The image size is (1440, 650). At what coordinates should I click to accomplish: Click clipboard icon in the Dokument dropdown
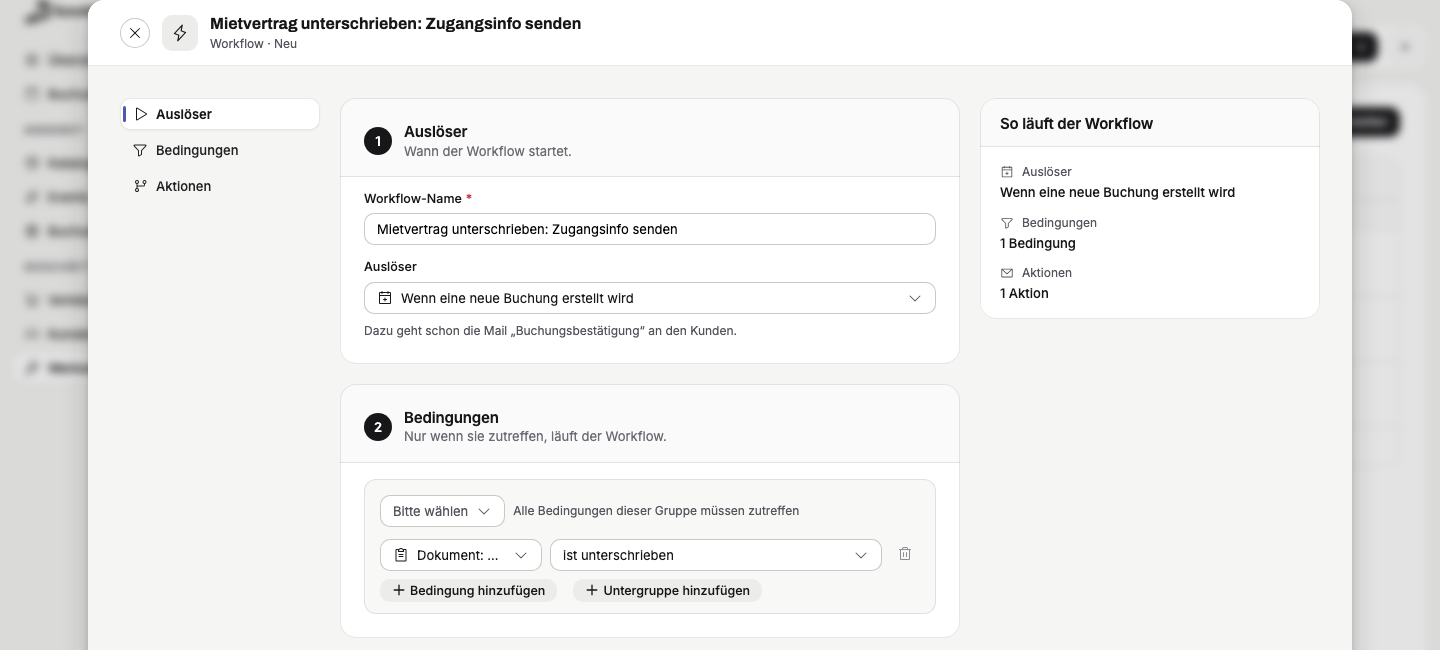point(401,555)
